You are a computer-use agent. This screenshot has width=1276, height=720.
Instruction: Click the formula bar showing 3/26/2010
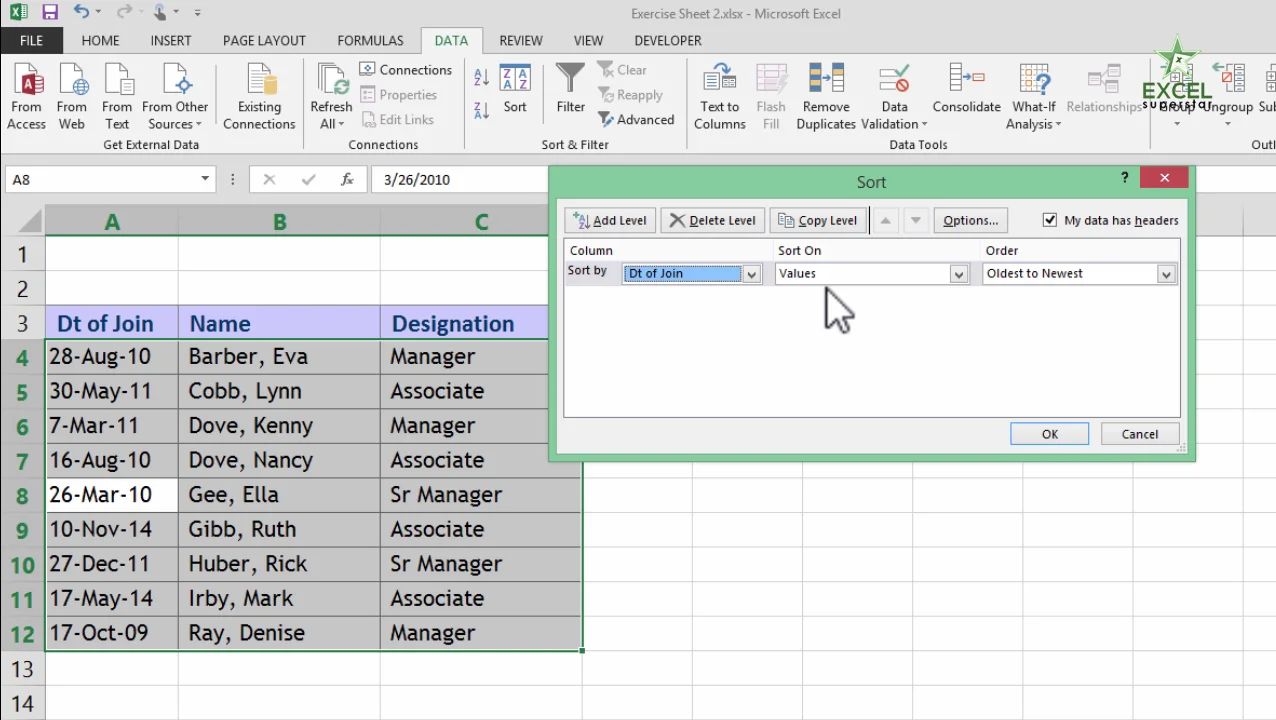pos(460,180)
